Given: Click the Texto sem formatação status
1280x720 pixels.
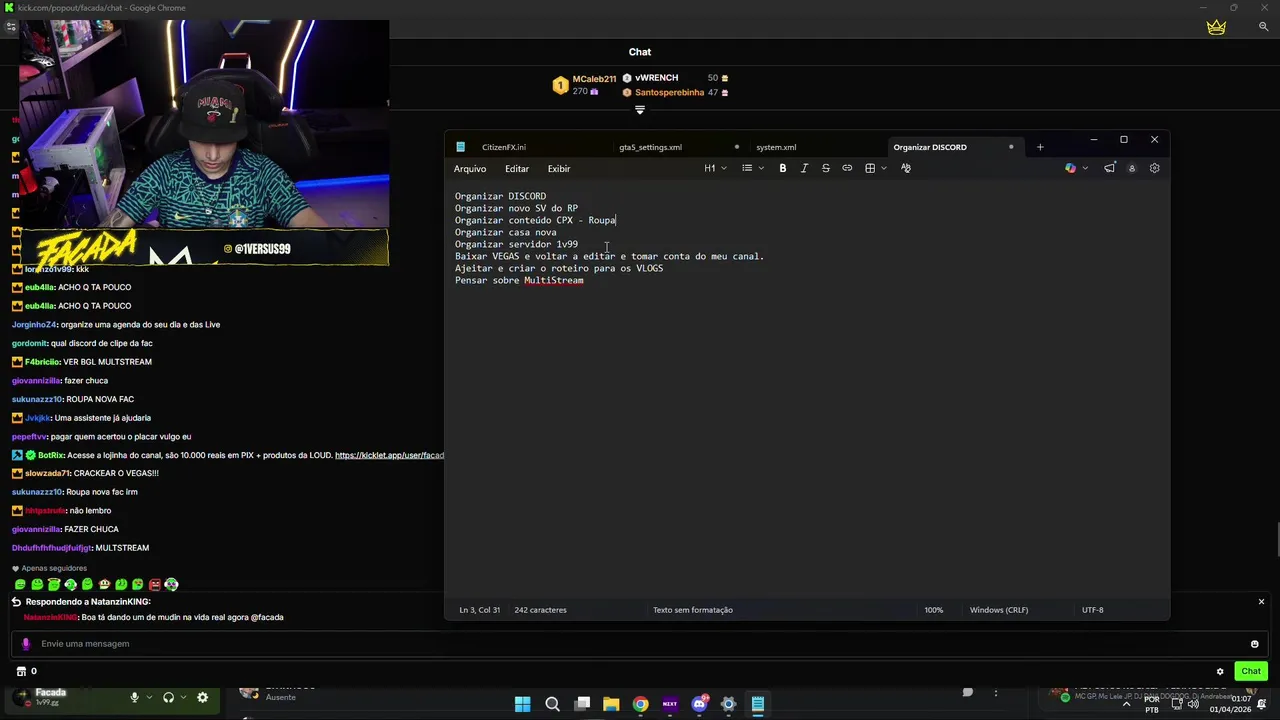Looking at the screenshot, I should [x=693, y=610].
